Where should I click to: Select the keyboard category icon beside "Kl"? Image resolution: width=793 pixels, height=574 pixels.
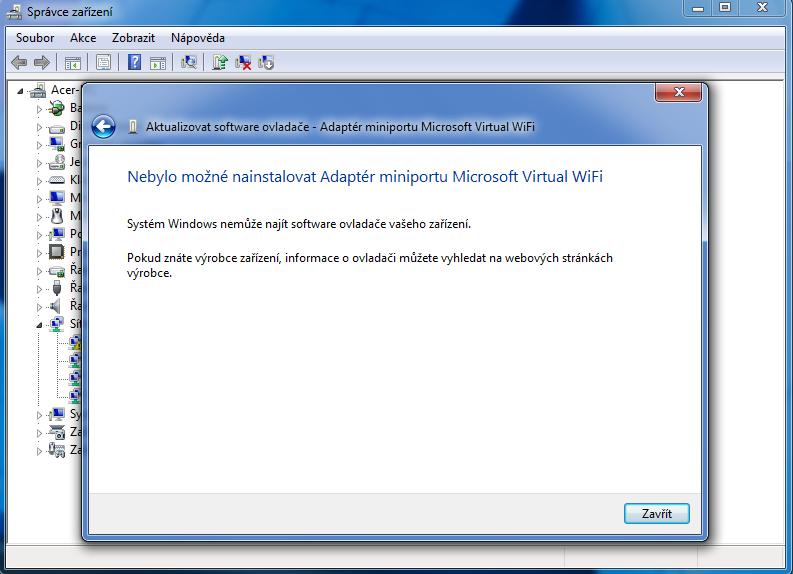pos(57,181)
